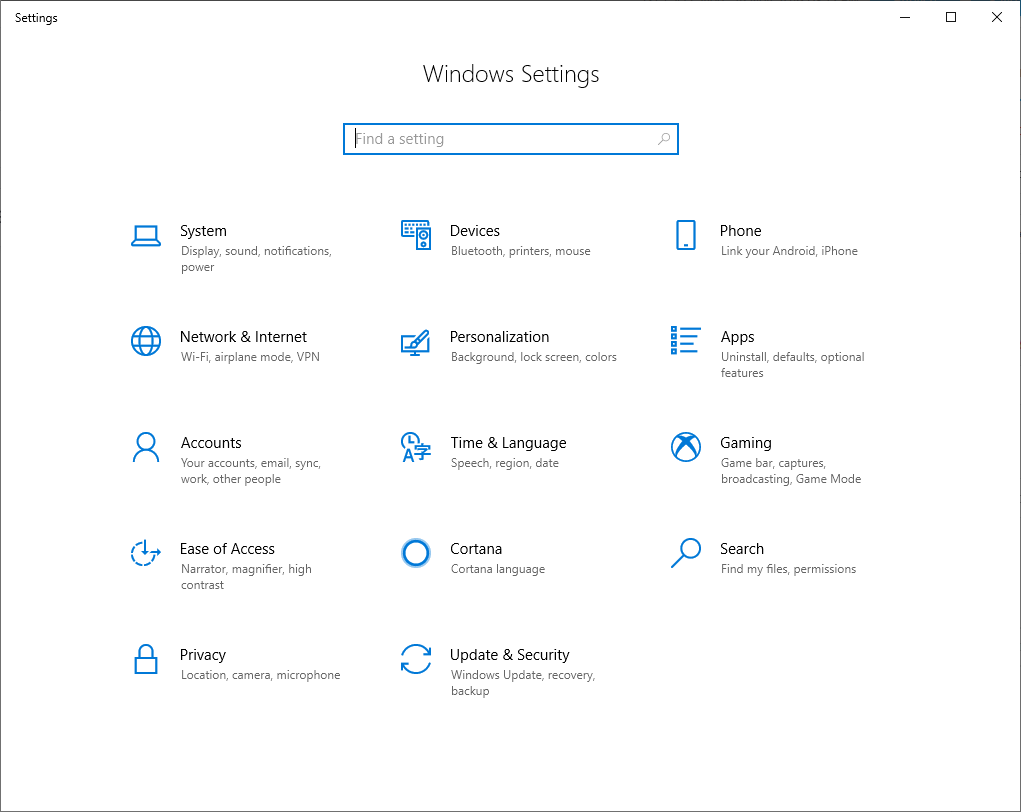Focus the Find a setting field
Viewport: 1021px width, 812px height.
511,139
